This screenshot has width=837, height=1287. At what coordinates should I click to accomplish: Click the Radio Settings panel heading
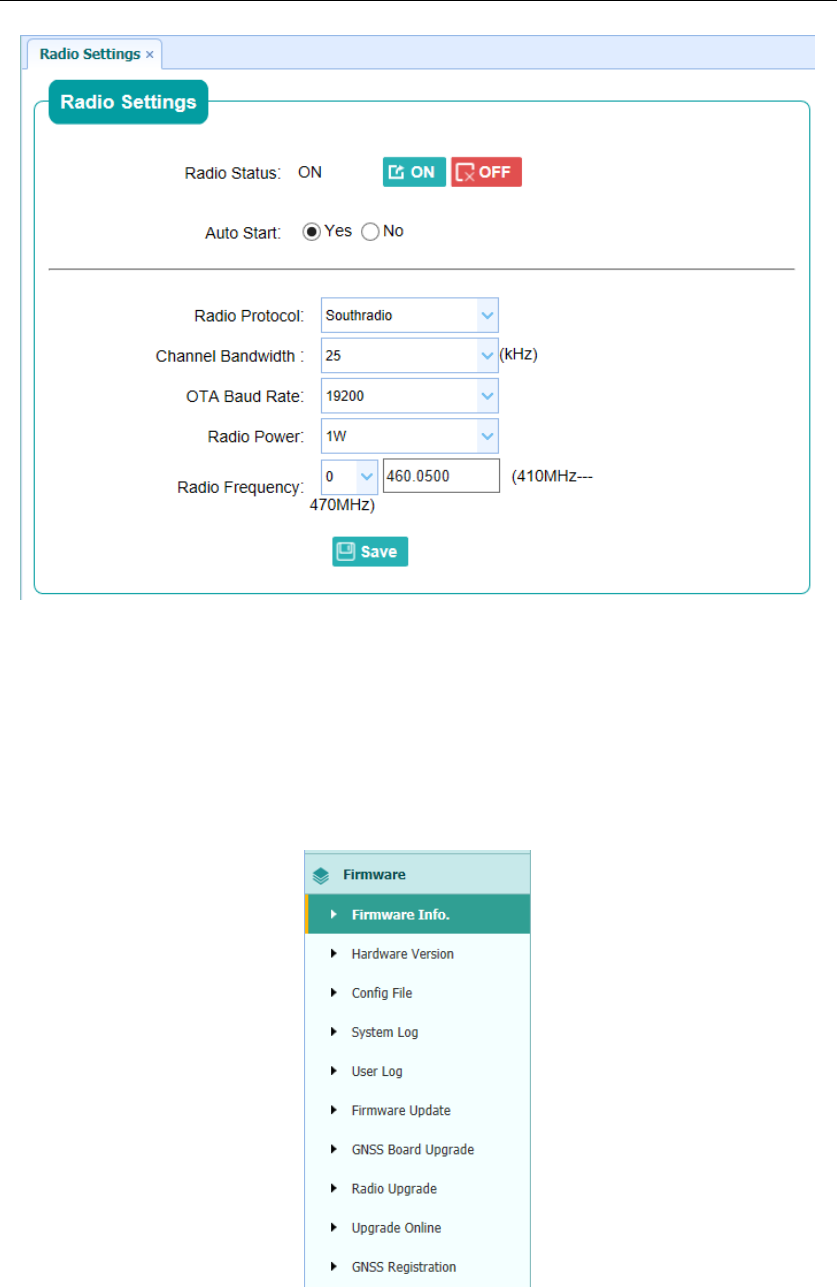coord(128,101)
